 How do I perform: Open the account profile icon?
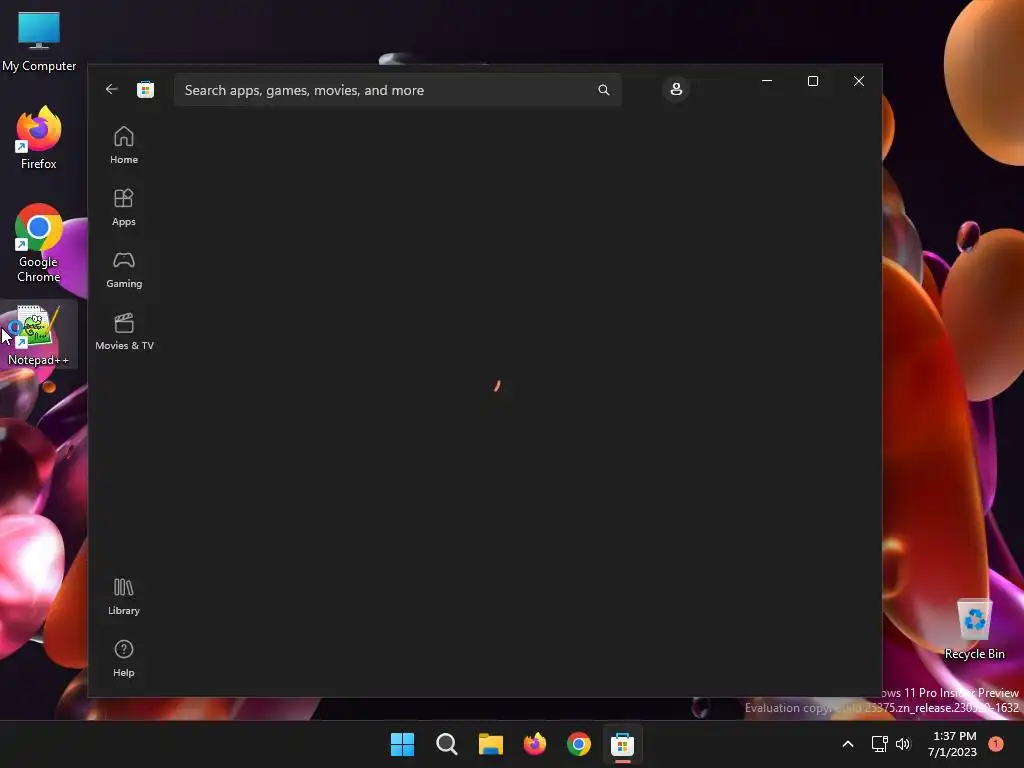[676, 89]
